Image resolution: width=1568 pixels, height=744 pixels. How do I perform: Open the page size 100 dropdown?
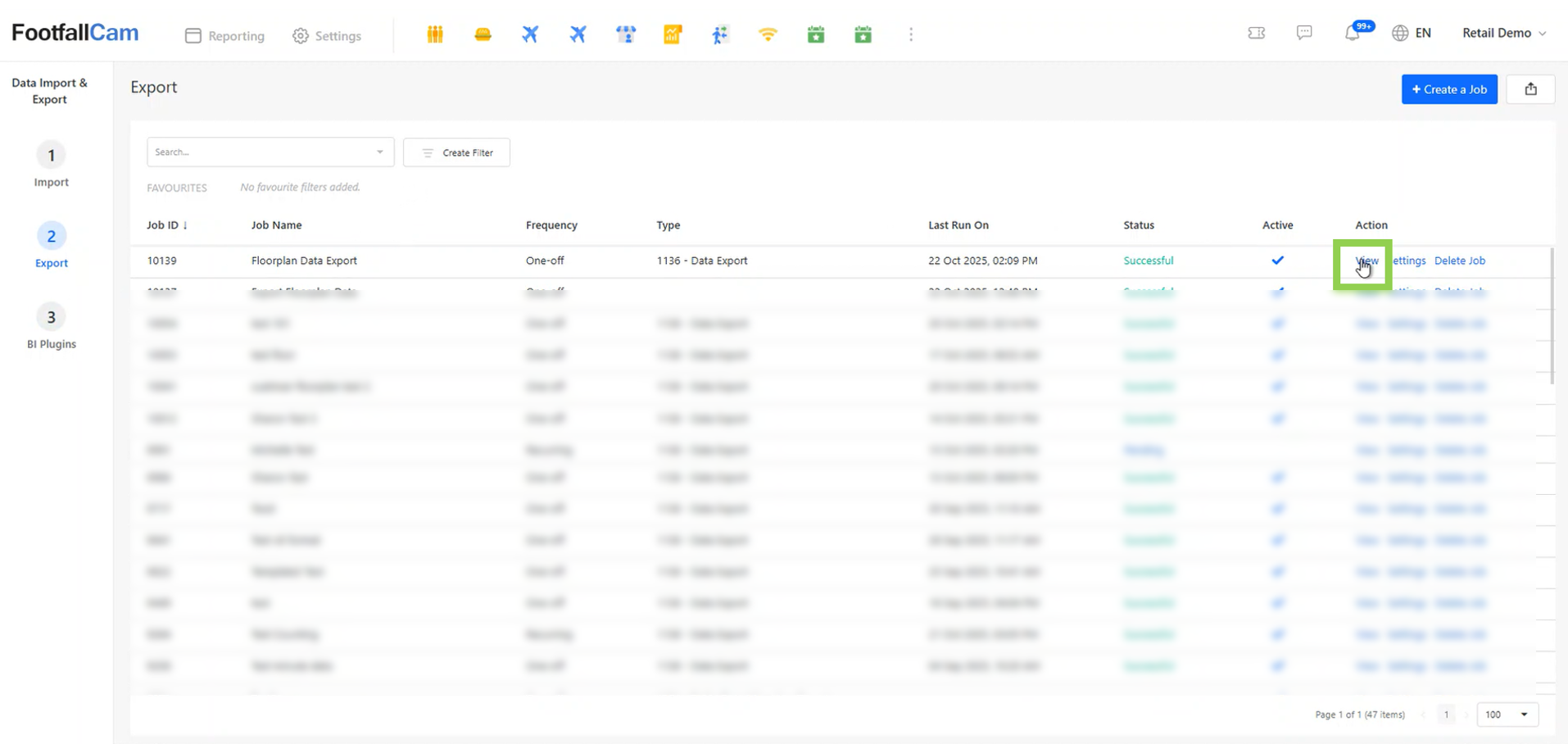(1507, 715)
